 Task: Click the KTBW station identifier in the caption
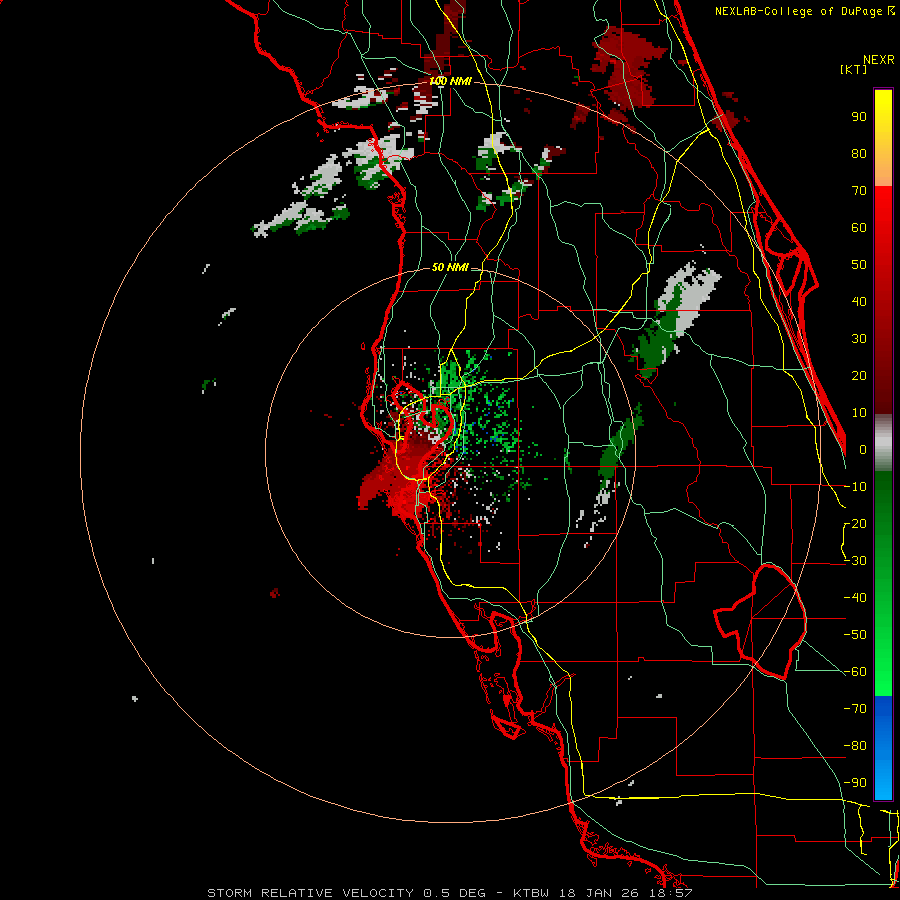pyautogui.click(x=531, y=893)
